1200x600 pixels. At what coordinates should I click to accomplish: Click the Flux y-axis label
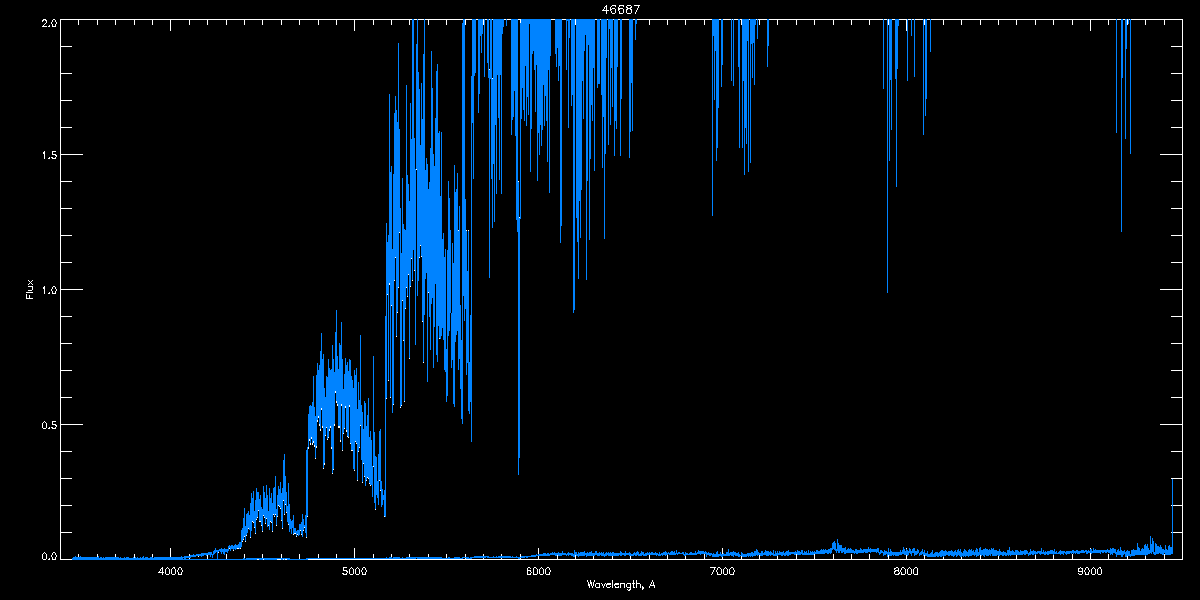point(30,290)
